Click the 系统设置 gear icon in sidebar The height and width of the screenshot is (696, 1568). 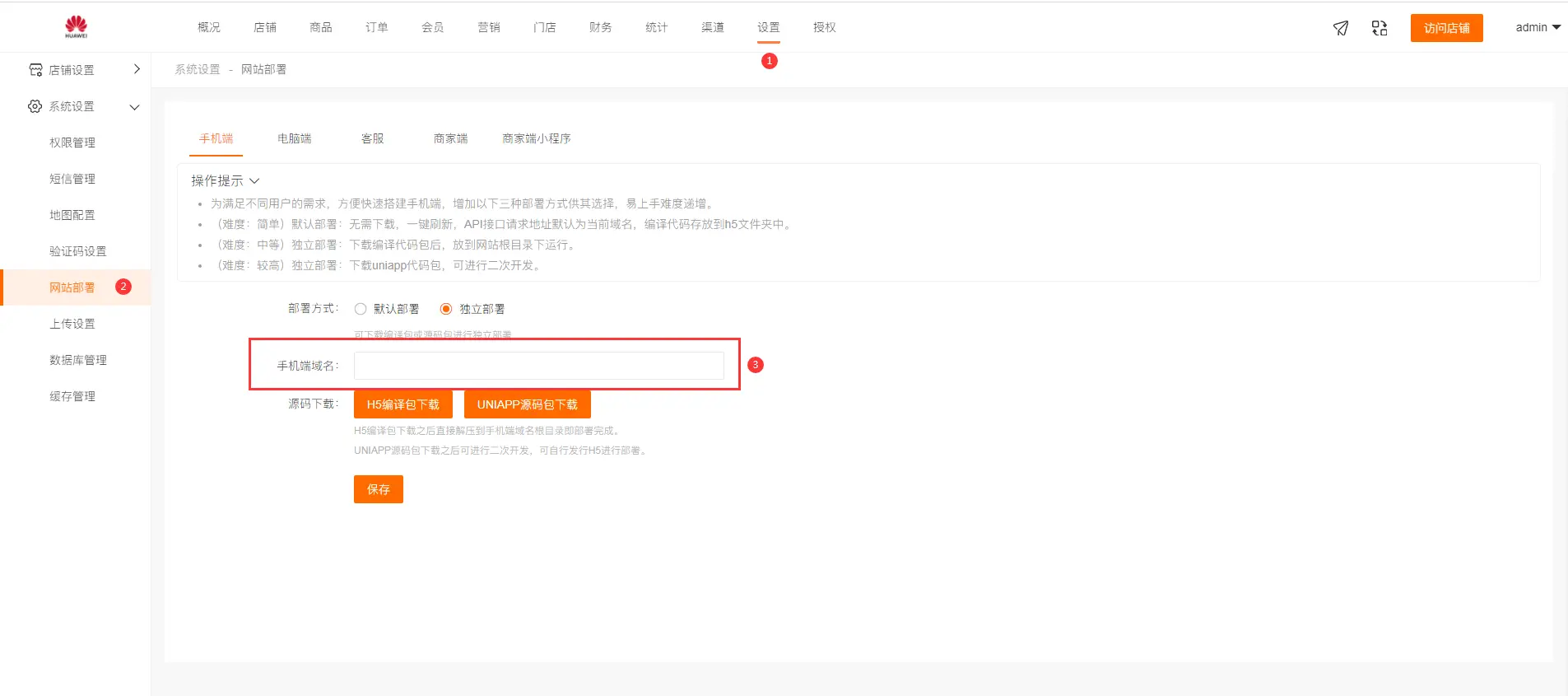pyautogui.click(x=35, y=106)
